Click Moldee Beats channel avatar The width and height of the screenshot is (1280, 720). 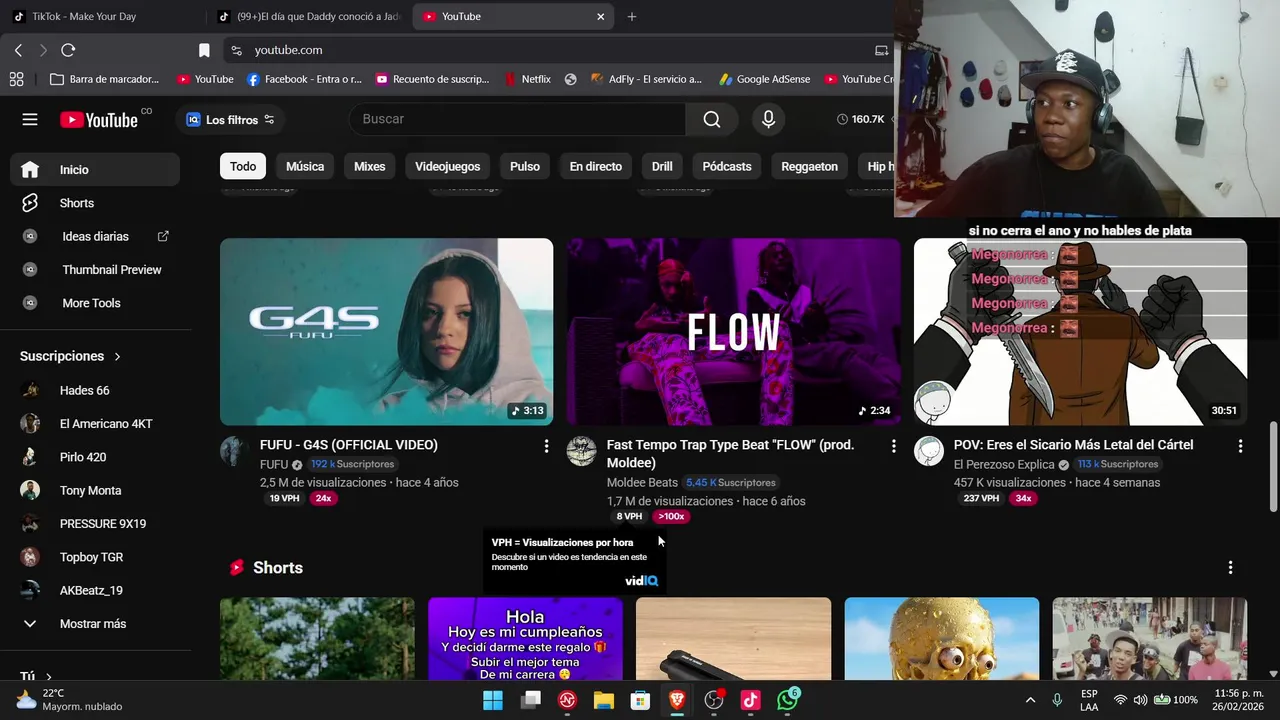(582, 451)
